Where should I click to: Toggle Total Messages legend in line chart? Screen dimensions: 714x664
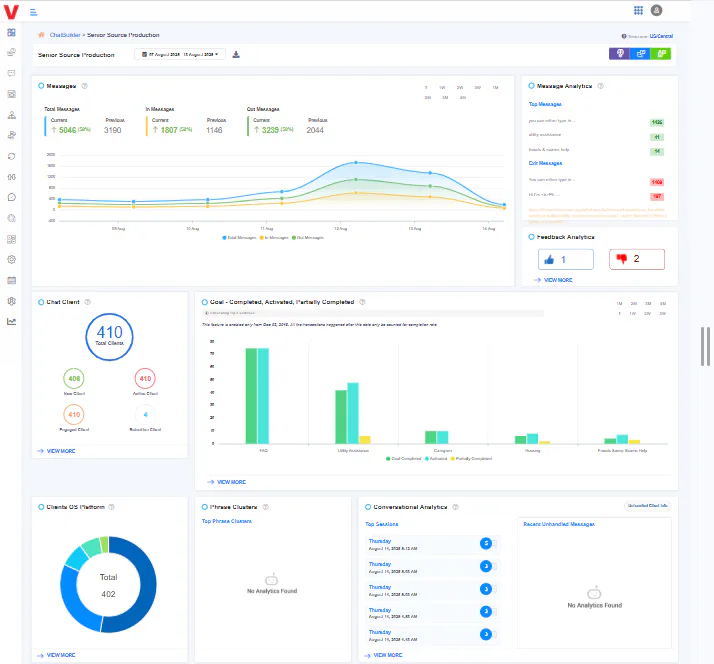239,238
